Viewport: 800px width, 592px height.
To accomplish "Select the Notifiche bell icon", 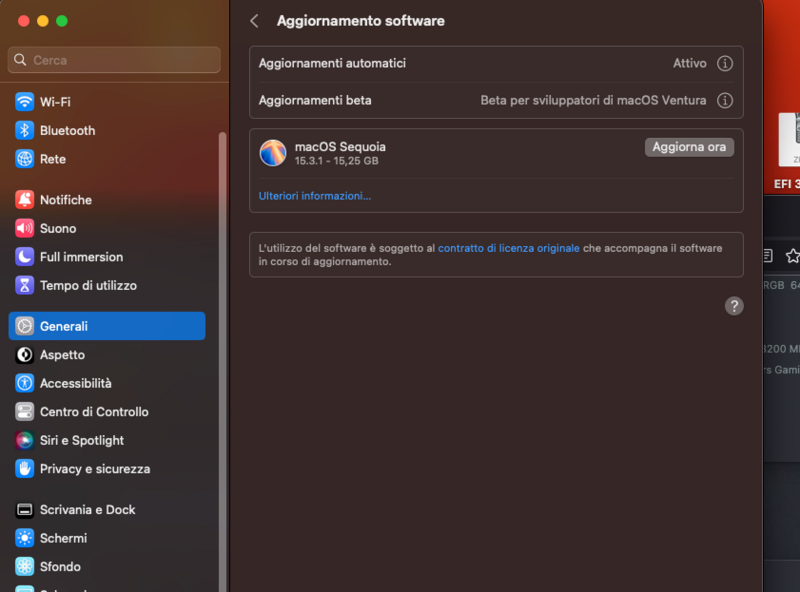I will tap(22, 199).
